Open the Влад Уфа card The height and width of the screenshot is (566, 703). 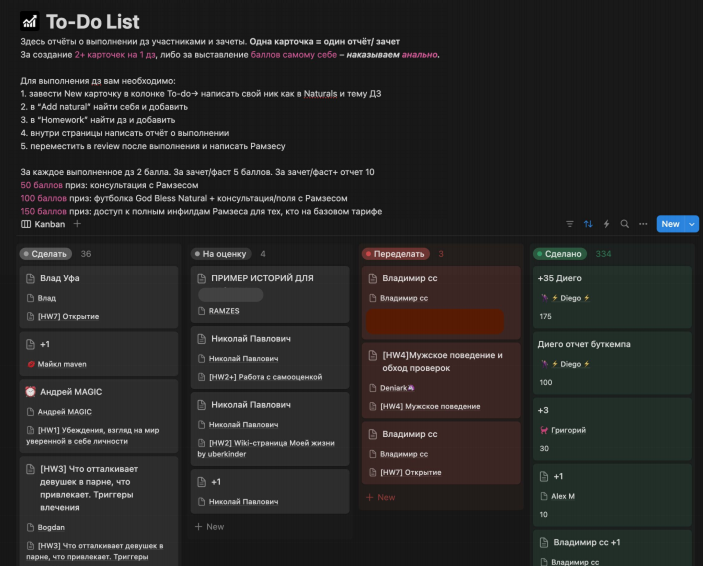pos(60,278)
